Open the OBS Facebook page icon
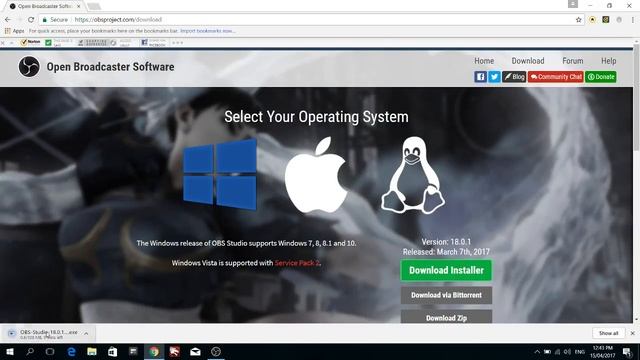This screenshot has height=360, width=640. (480, 77)
